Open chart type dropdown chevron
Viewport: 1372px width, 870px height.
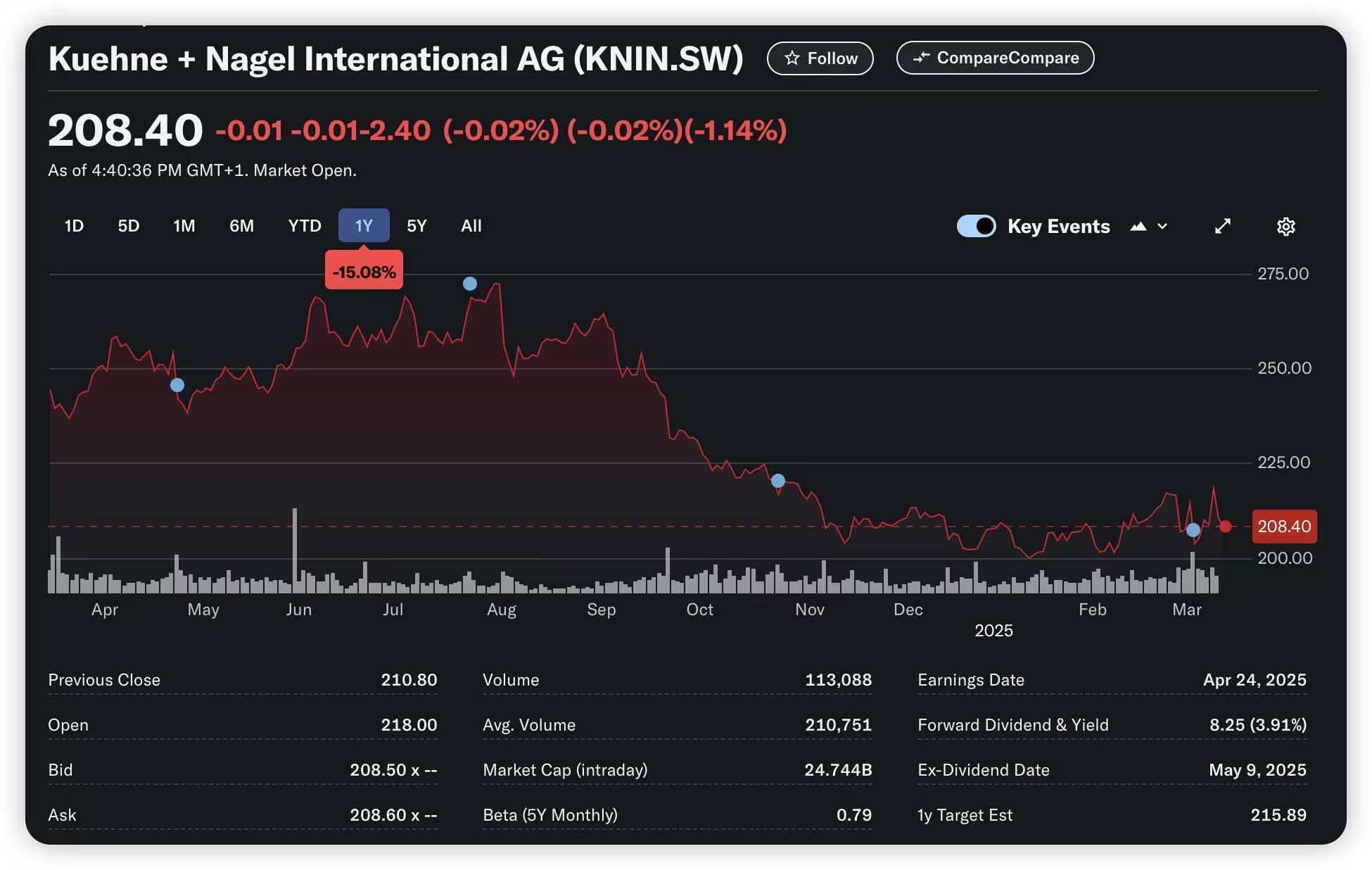click(x=1162, y=227)
